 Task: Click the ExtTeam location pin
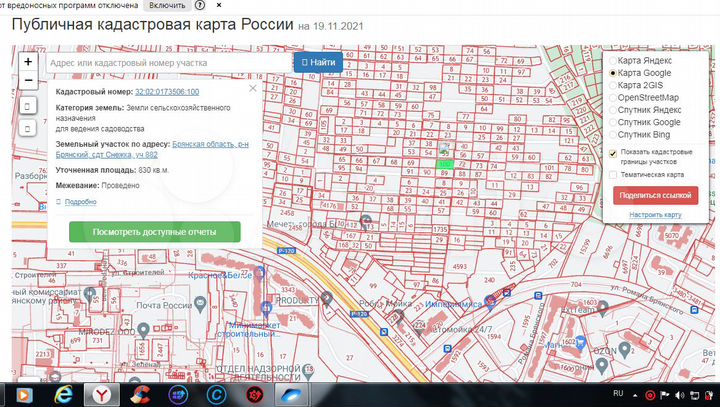coord(602,308)
